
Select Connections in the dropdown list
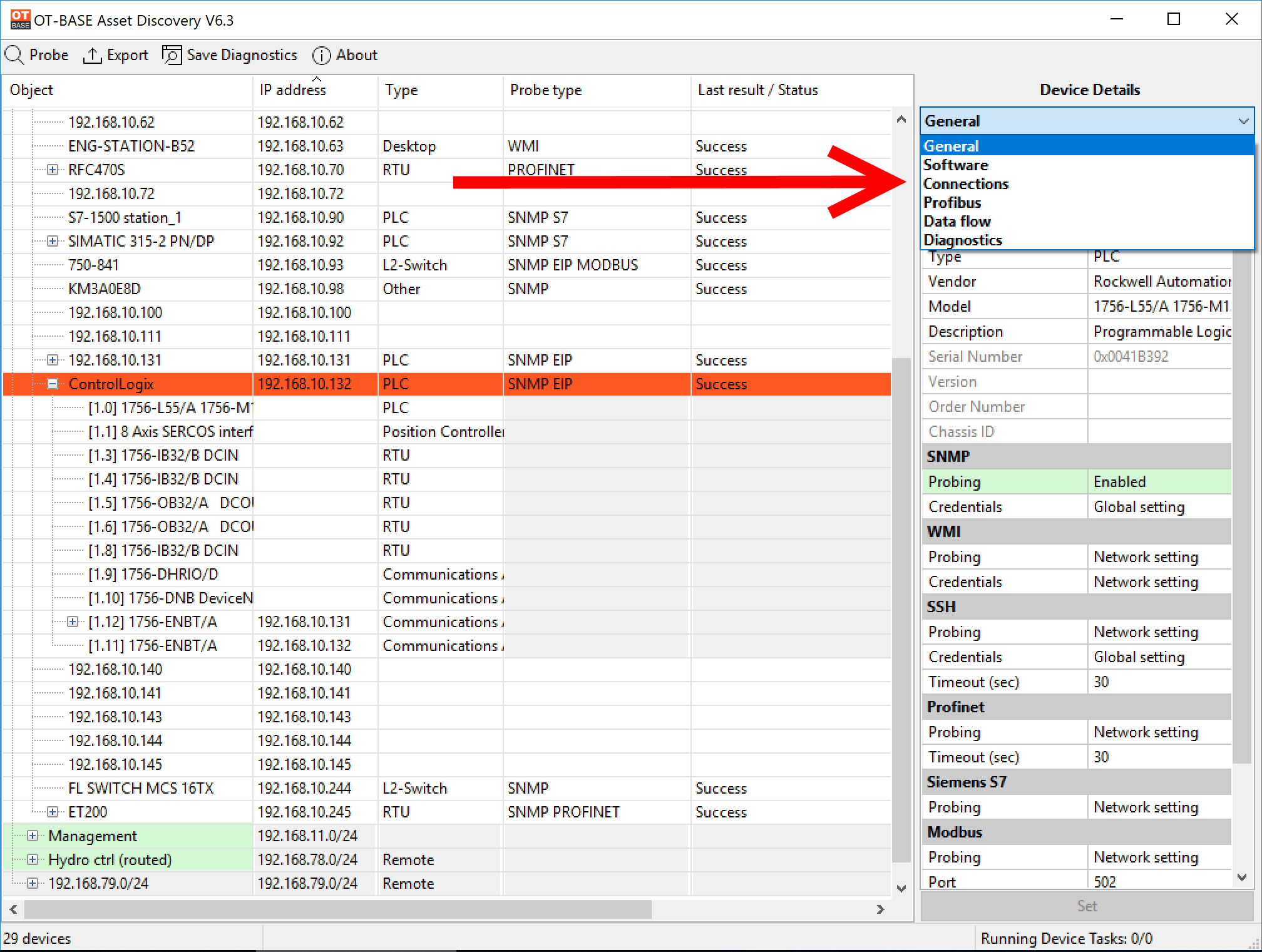(x=1087, y=183)
